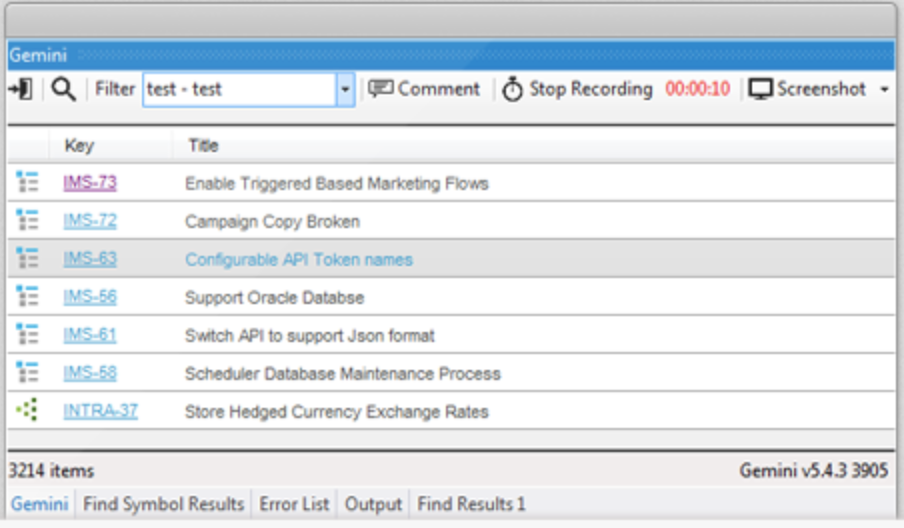This screenshot has height=528, width=904.
Task: Select 'Support Oracle Databse' title
Action: pyautogui.click(x=274, y=297)
